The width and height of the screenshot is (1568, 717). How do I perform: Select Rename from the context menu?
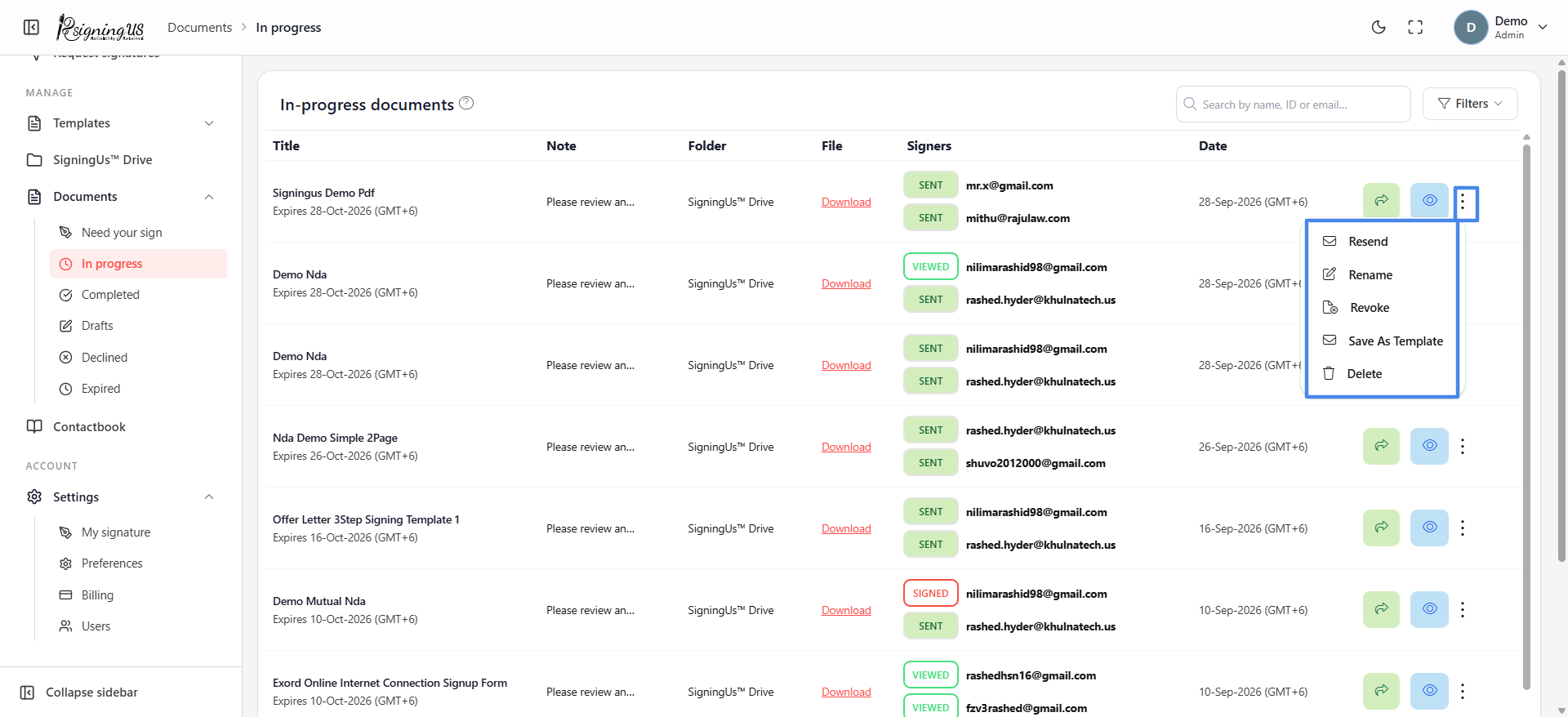click(1382, 275)
